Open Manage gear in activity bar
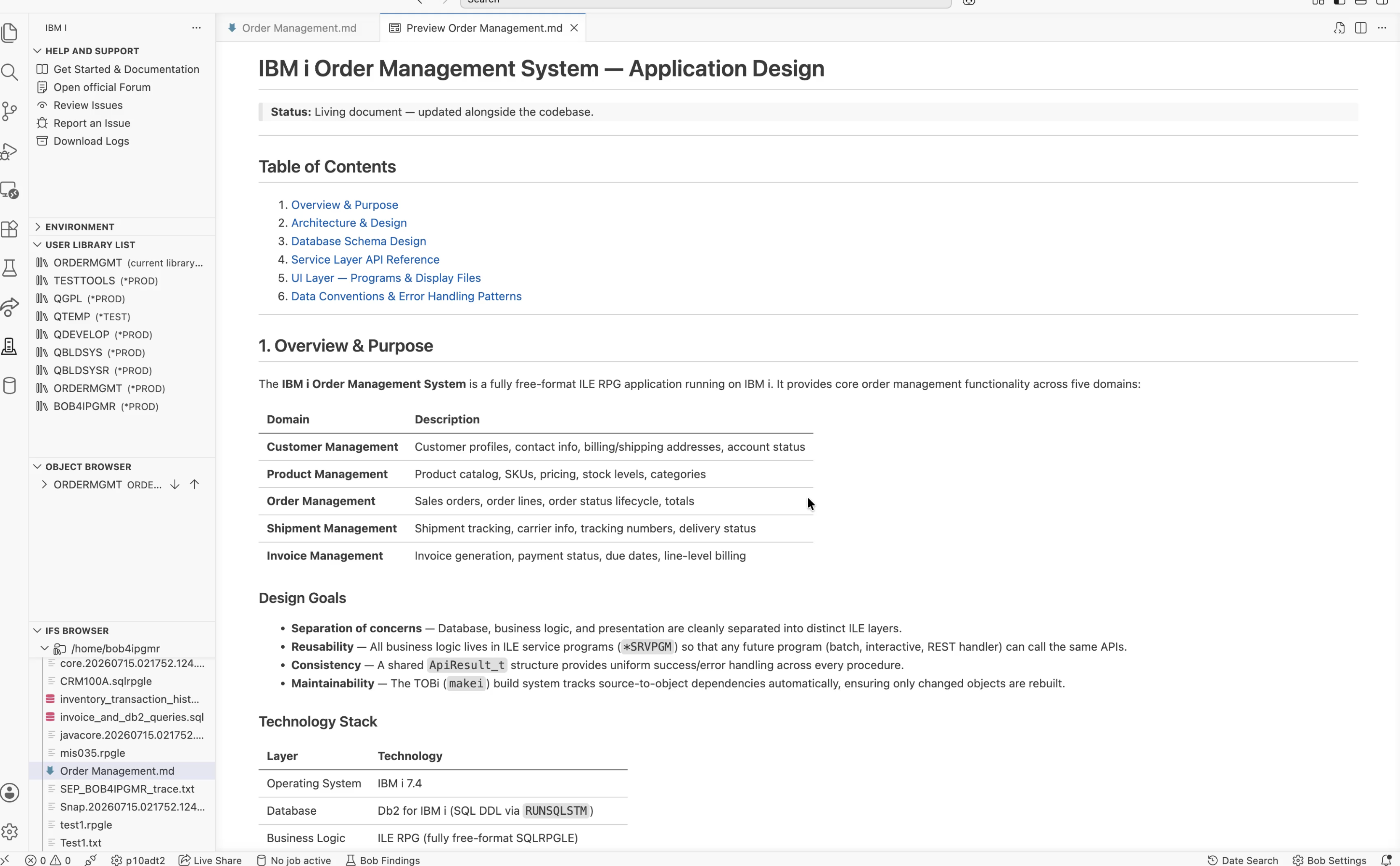Image resolution: width=1400 pixels, height=866 pixels. 10,832
